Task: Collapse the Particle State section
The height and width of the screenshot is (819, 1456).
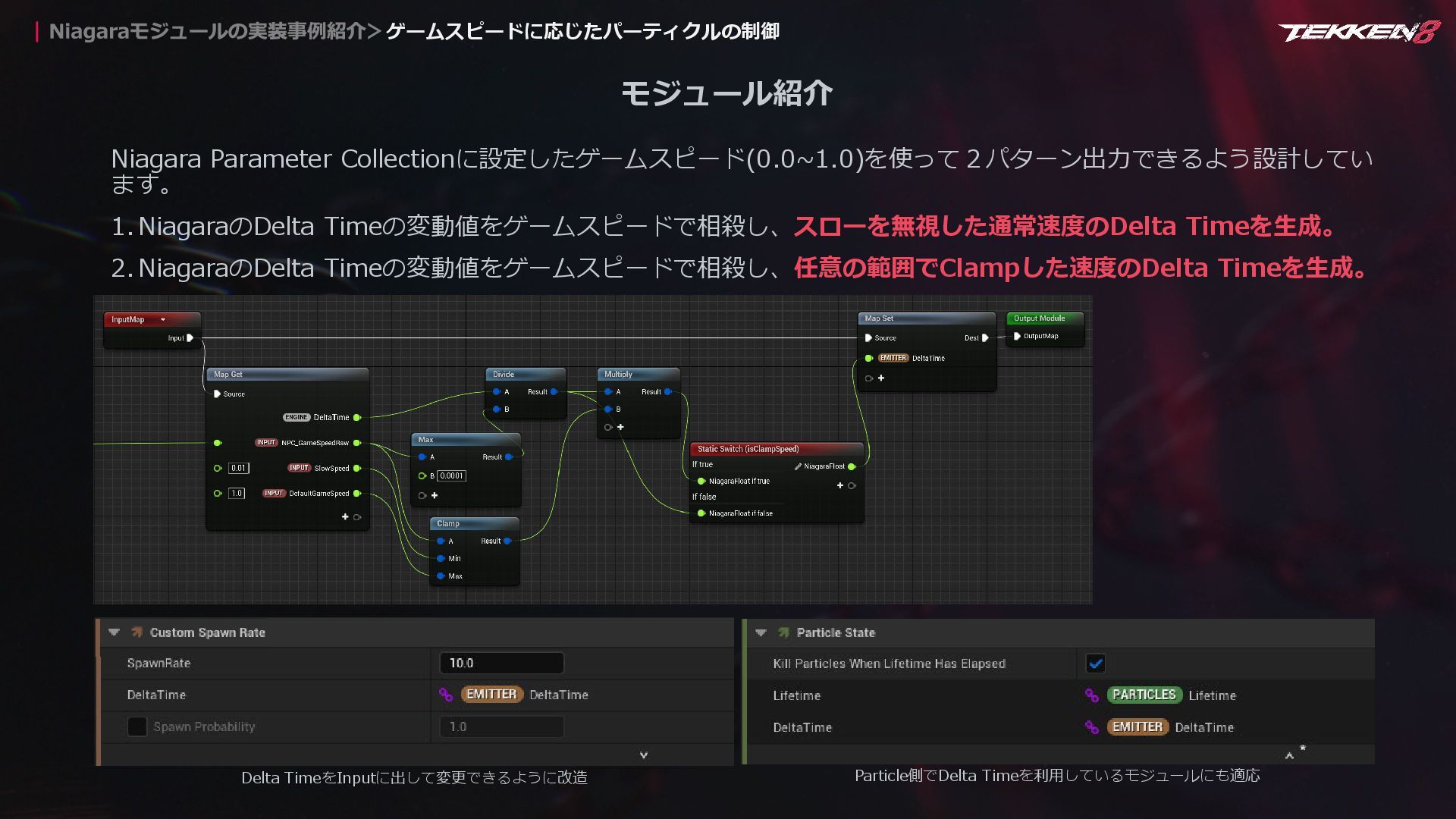Action: 761,632
